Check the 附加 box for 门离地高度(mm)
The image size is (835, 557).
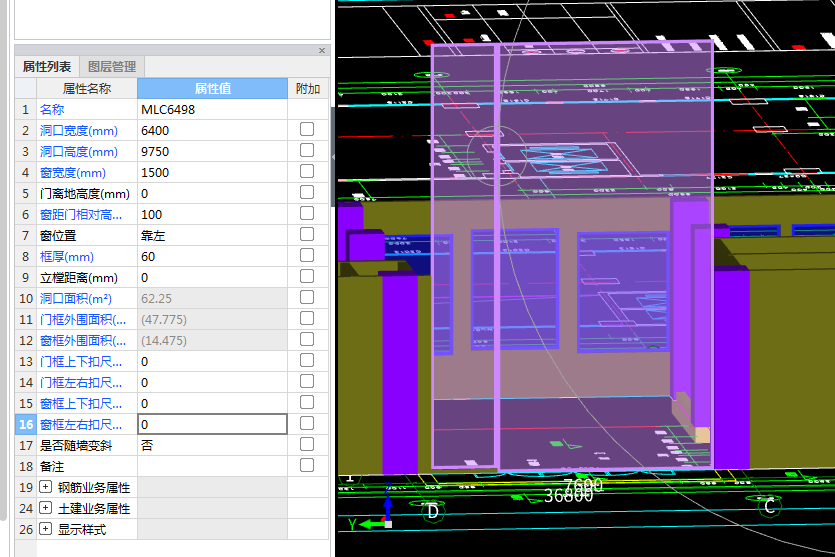[x=307, y=192]
